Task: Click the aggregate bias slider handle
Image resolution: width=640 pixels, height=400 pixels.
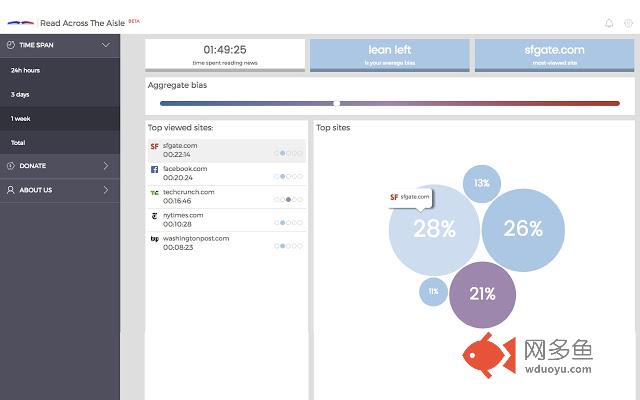Action: 337,103
